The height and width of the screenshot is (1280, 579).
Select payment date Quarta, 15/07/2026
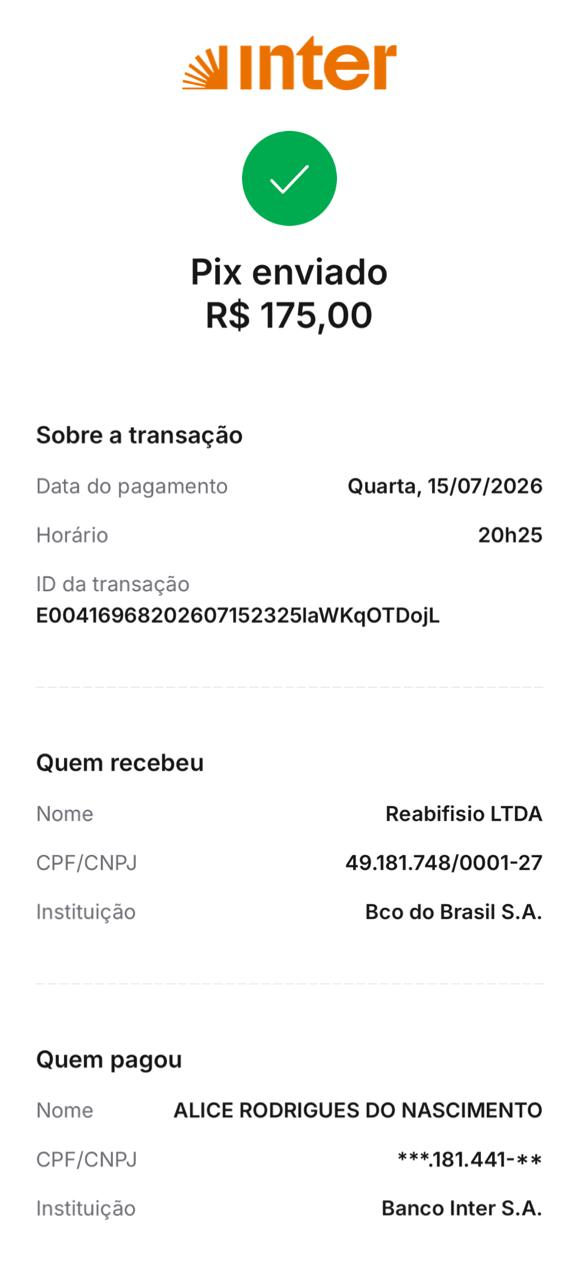[x=445, y=486]
